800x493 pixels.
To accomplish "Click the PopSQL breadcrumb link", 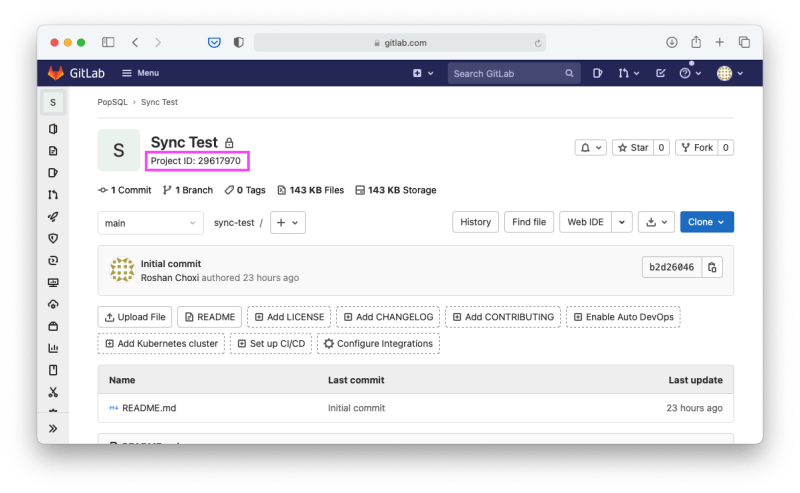I will pos(112,102).
